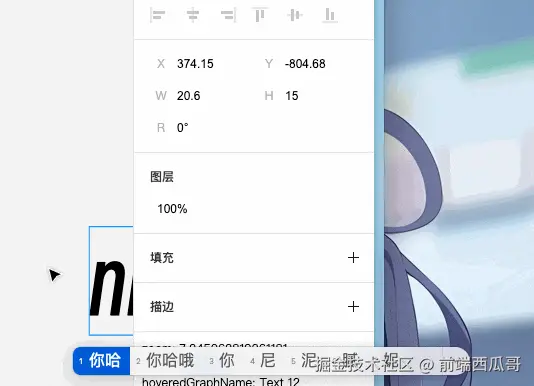Align selection to top edge
Viewport: 534px width, 386px height.
(260, 15)
